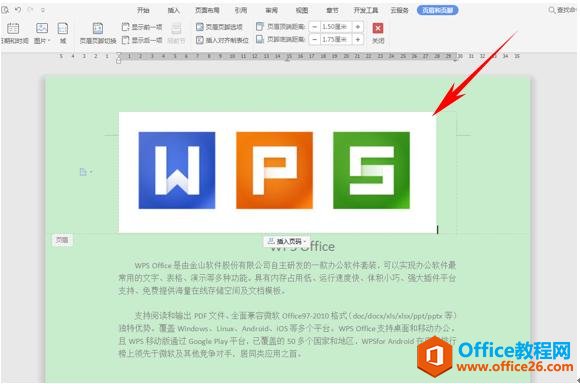
Task: Decrease footer bottom distance with minus
Action: pyautogui.click(x=314, y=39)
